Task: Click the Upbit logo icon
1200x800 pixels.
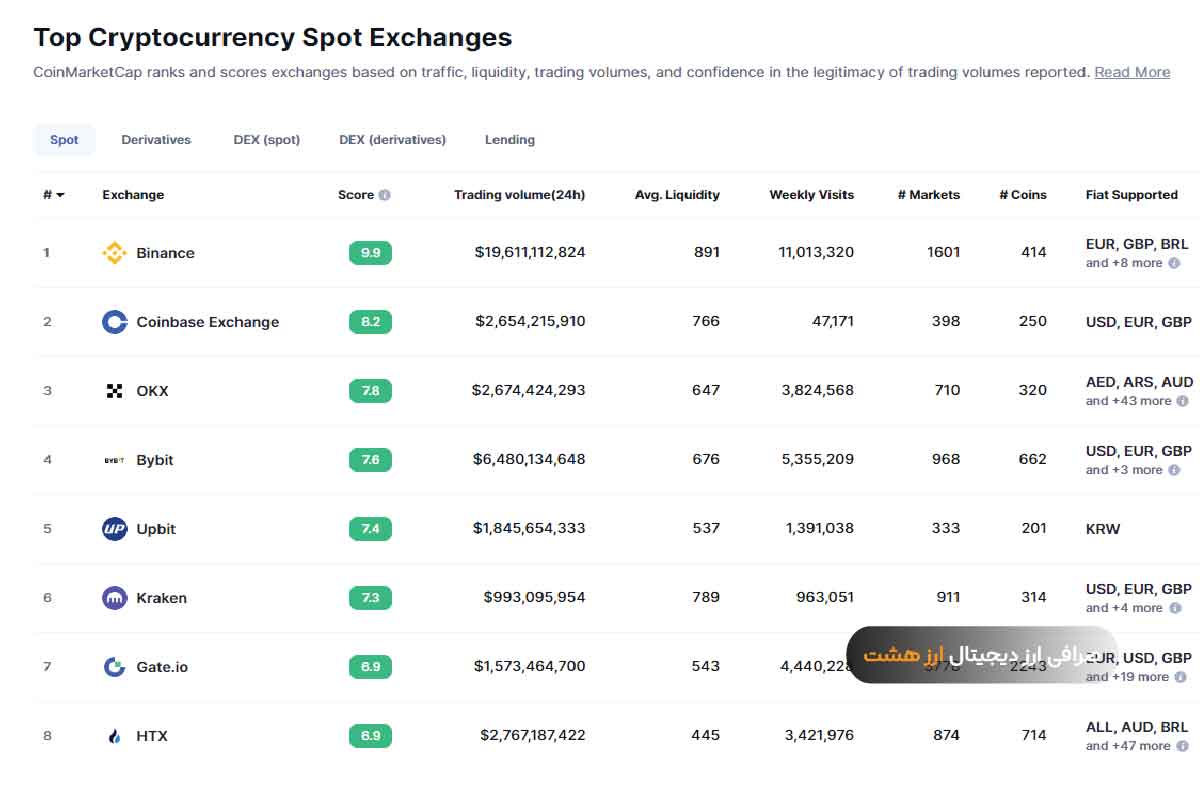Action: tap(115, 529)
